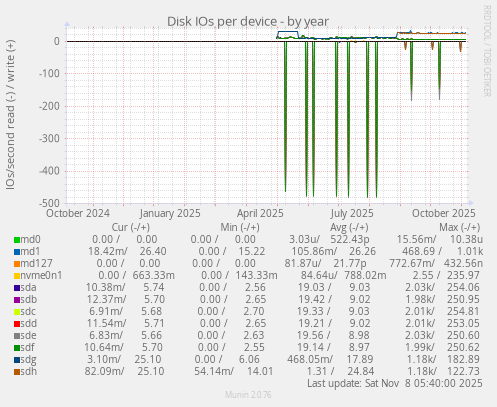Viewport: 497px width, 407px height.
Task: Click the sde gray legend swatch
Action: click(x=17, y=336)
